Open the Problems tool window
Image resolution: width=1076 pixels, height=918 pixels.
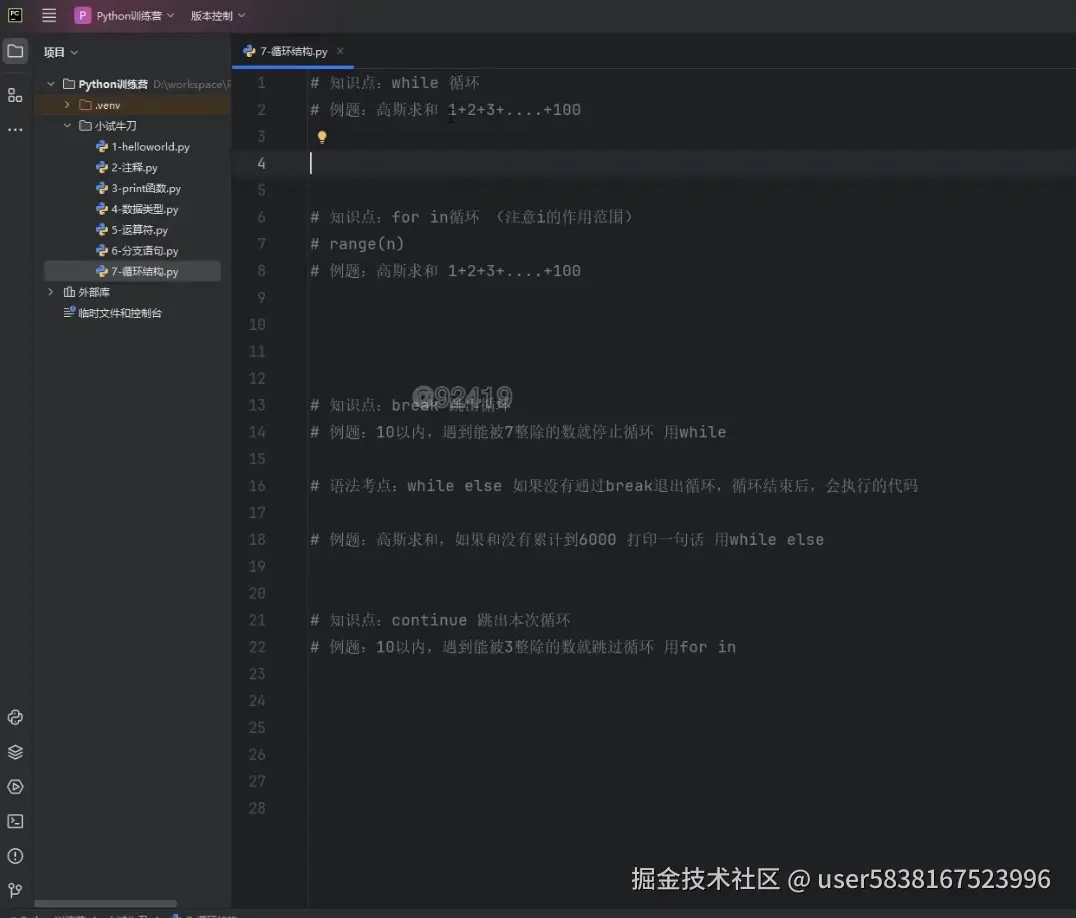[x=14, y=856]
